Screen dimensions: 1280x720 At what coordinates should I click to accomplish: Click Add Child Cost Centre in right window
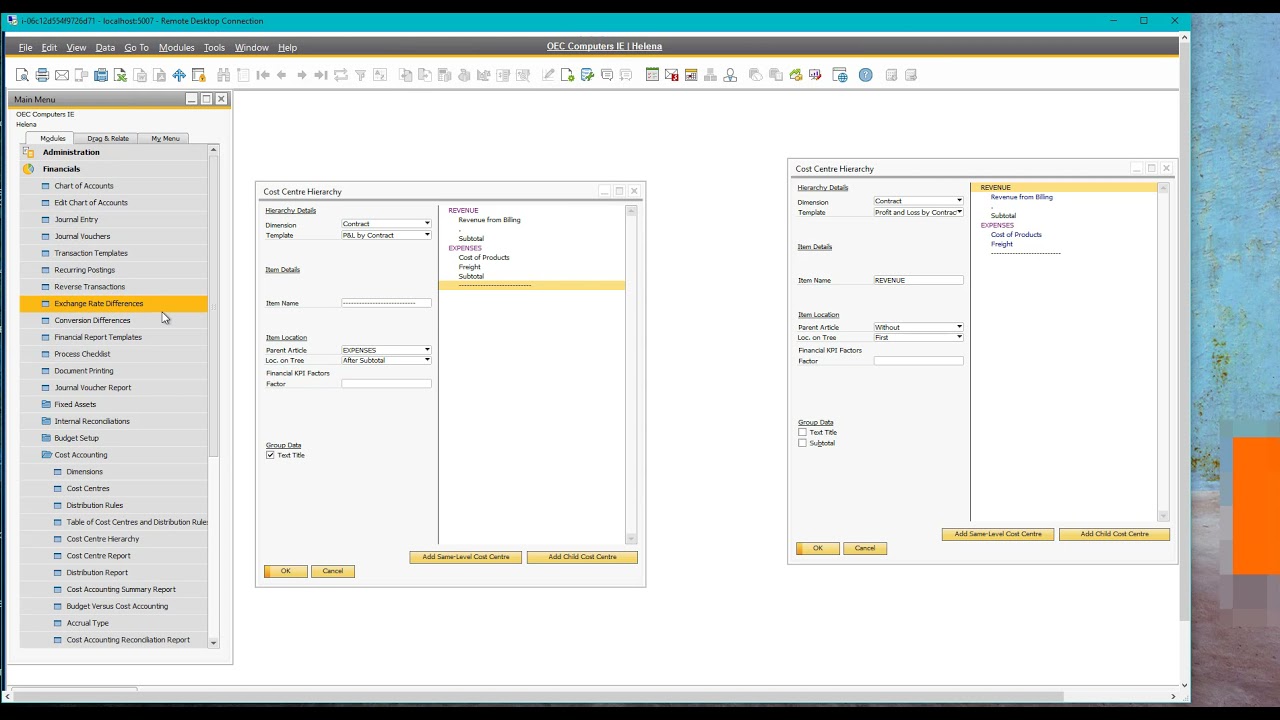pyautogui.click(x=1114, y=534)
